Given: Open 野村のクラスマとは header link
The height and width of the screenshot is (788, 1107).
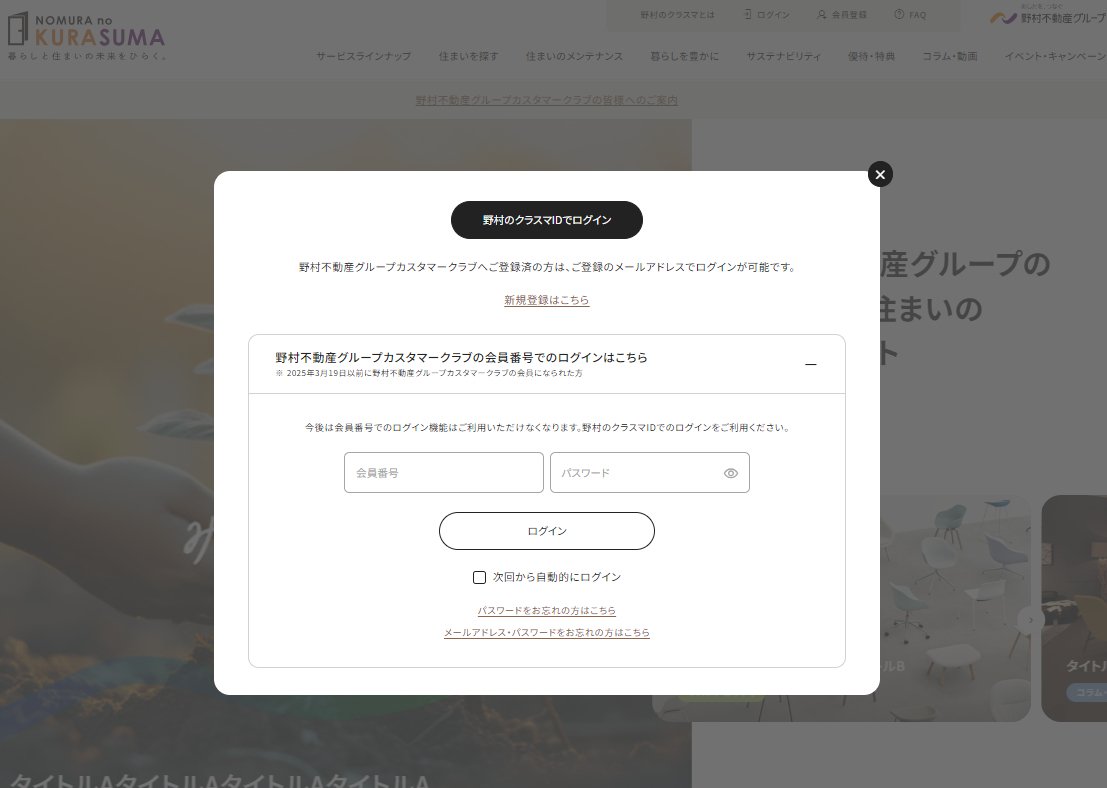Looking at the screenshot, I should 677,15.
